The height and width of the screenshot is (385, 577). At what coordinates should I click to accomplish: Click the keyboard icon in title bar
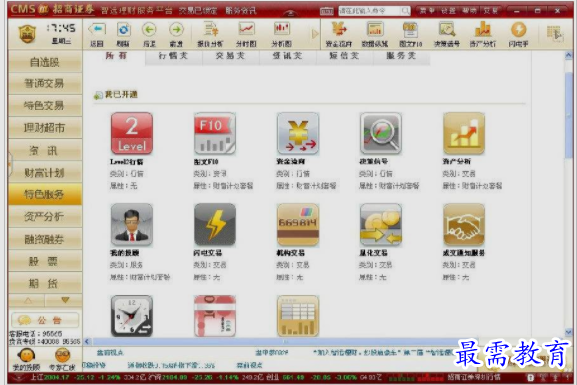coord(327,11)
